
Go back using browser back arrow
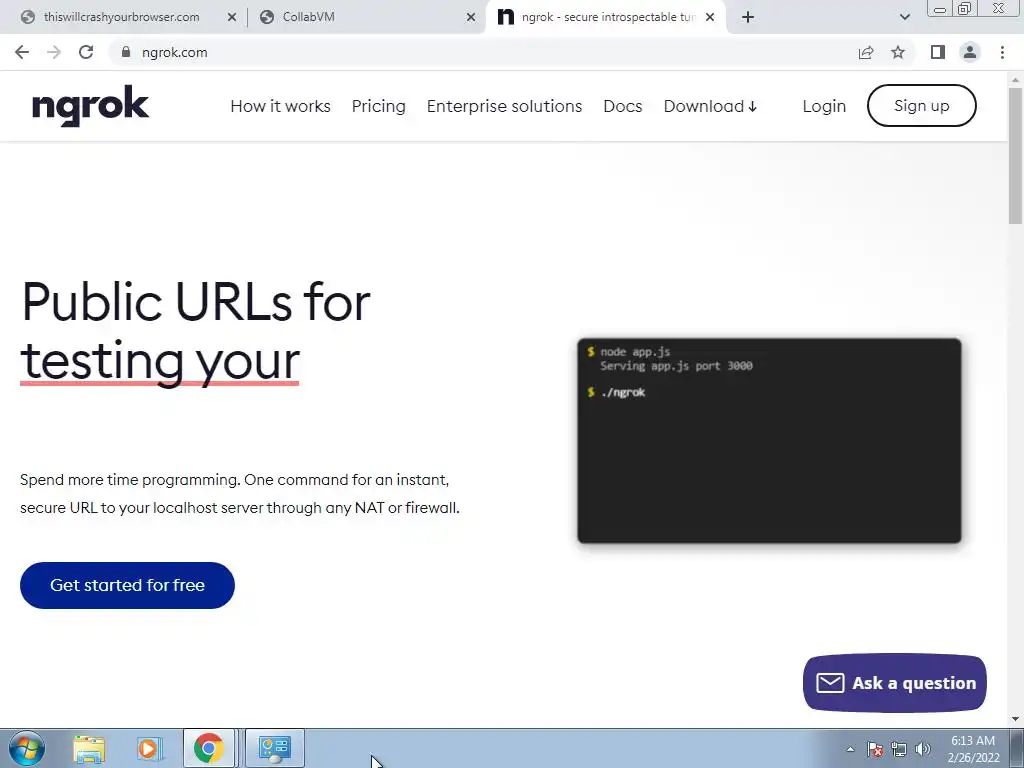(22, 52)
